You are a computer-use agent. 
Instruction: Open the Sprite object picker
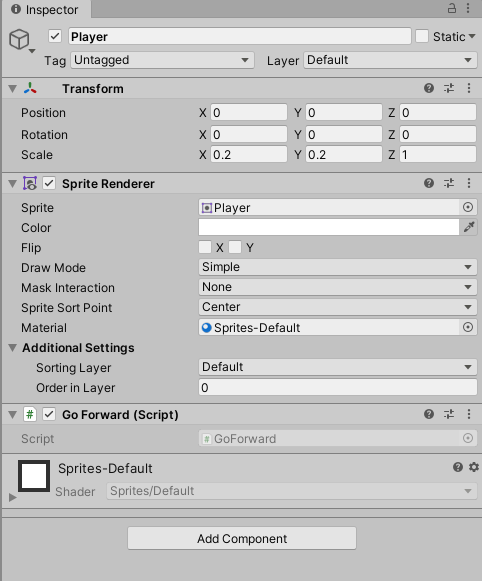(x=468, y=207)
